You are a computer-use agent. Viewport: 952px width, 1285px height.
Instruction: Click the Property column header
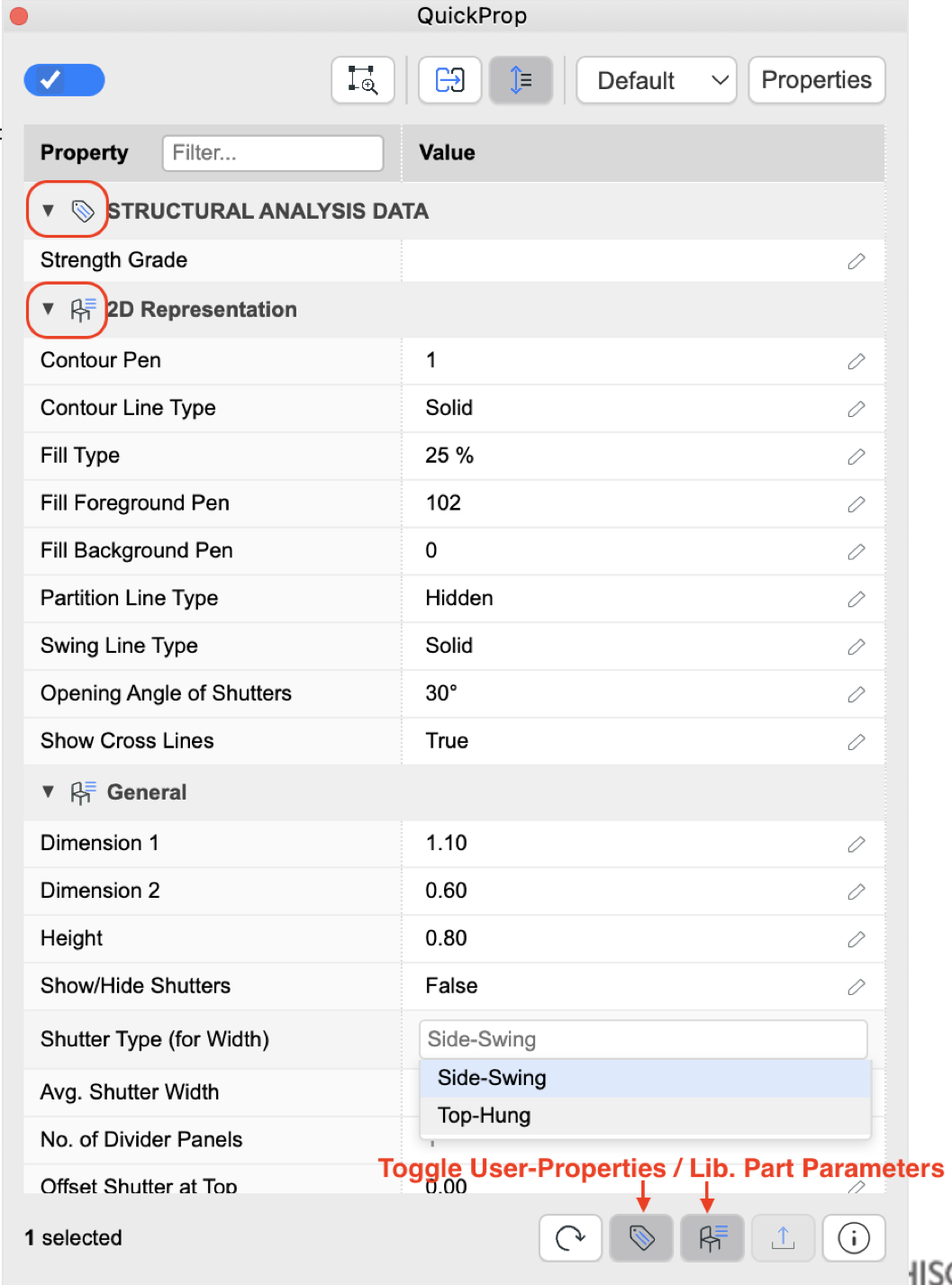pos(85,153)
